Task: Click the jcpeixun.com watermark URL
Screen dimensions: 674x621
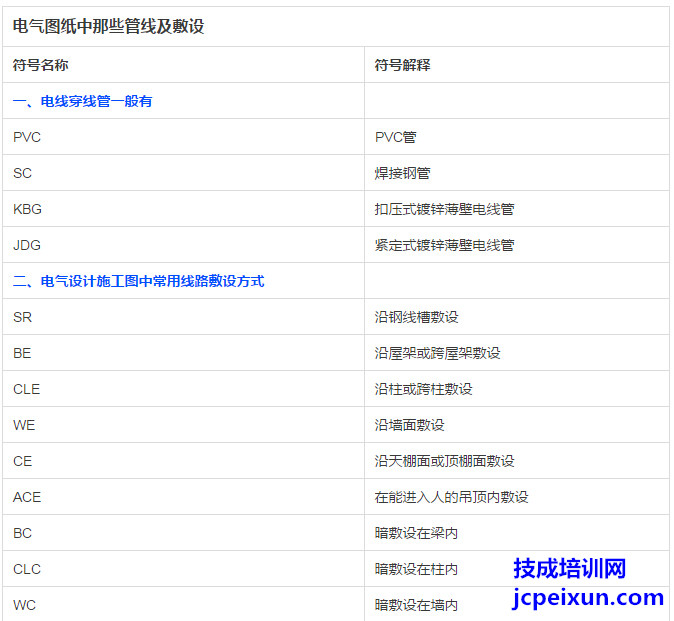Action: point(587,598)
